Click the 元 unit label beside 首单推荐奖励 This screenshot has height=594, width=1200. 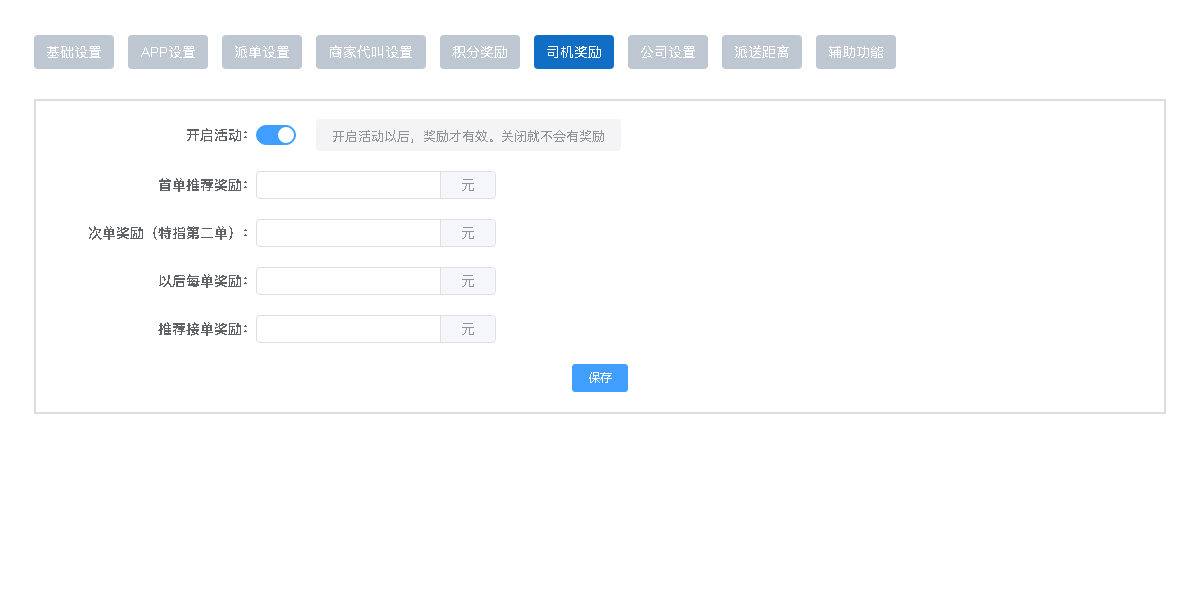click(x=467, y=185)
